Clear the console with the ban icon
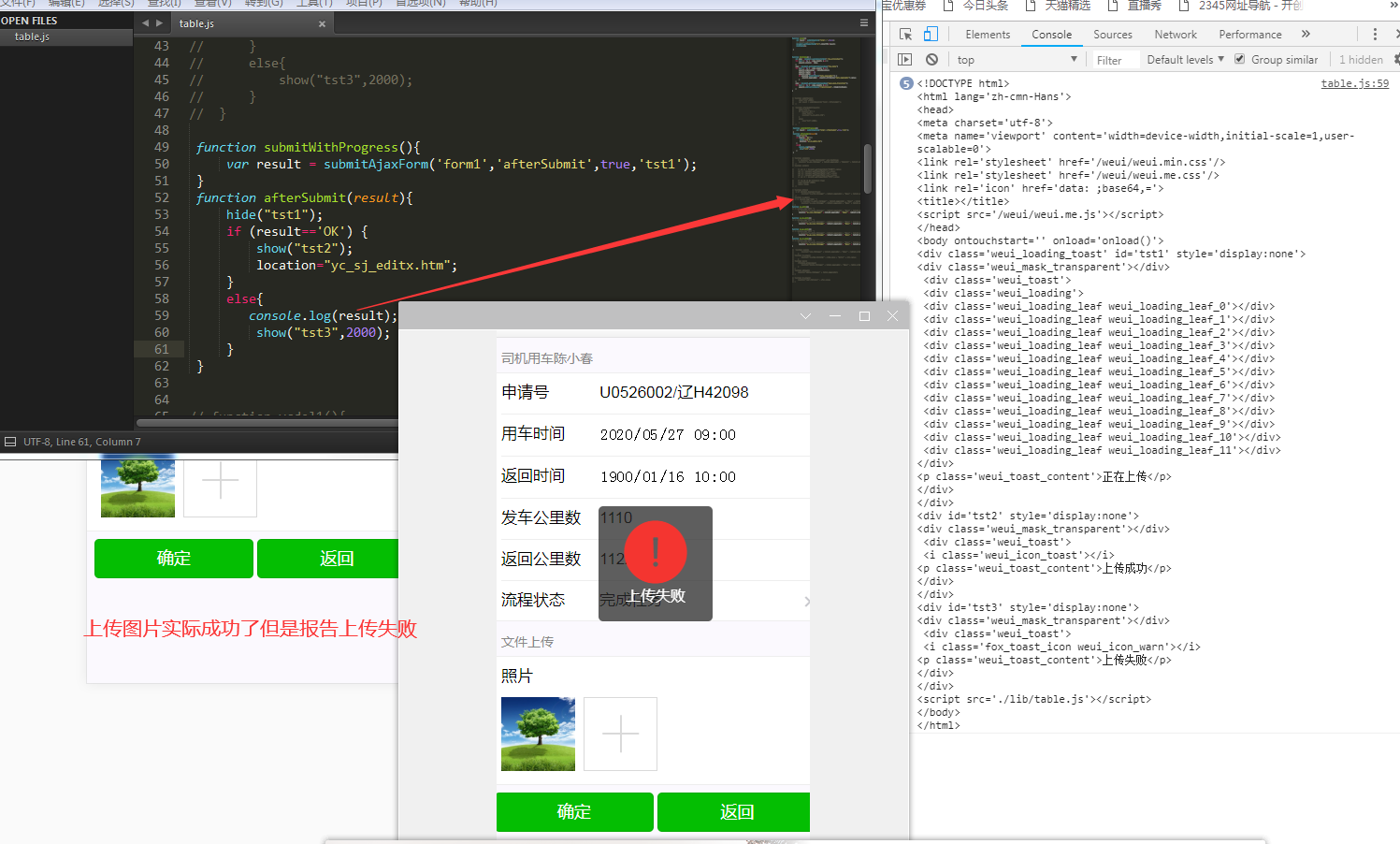This screenshot has width=1400, height=844. [x=931, y=59]
